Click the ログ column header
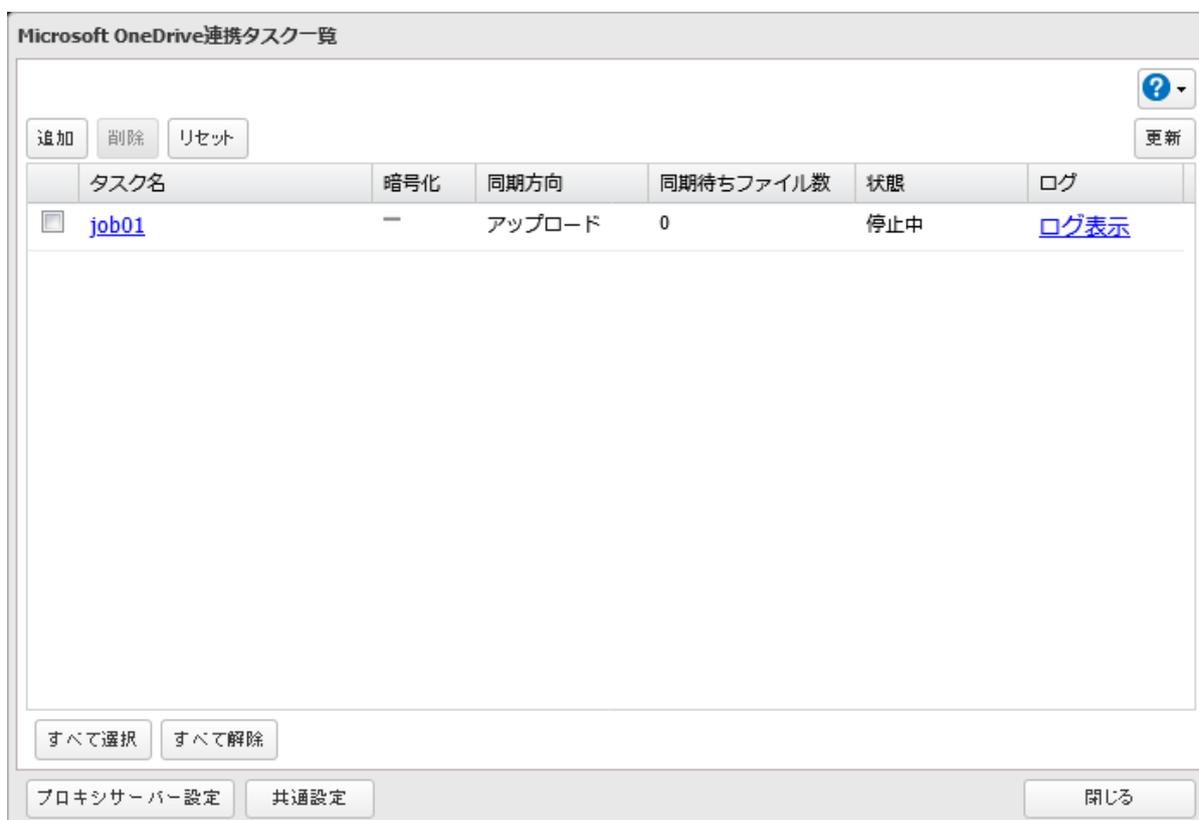1199x820 pixels. pyautogui.click(x=1106, y=183)
